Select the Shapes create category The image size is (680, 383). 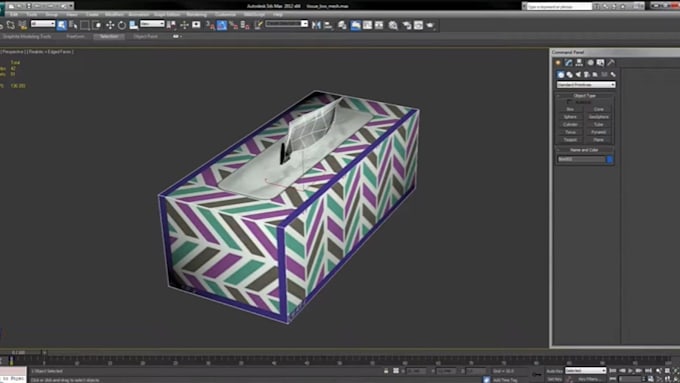[x=569, y=75]
